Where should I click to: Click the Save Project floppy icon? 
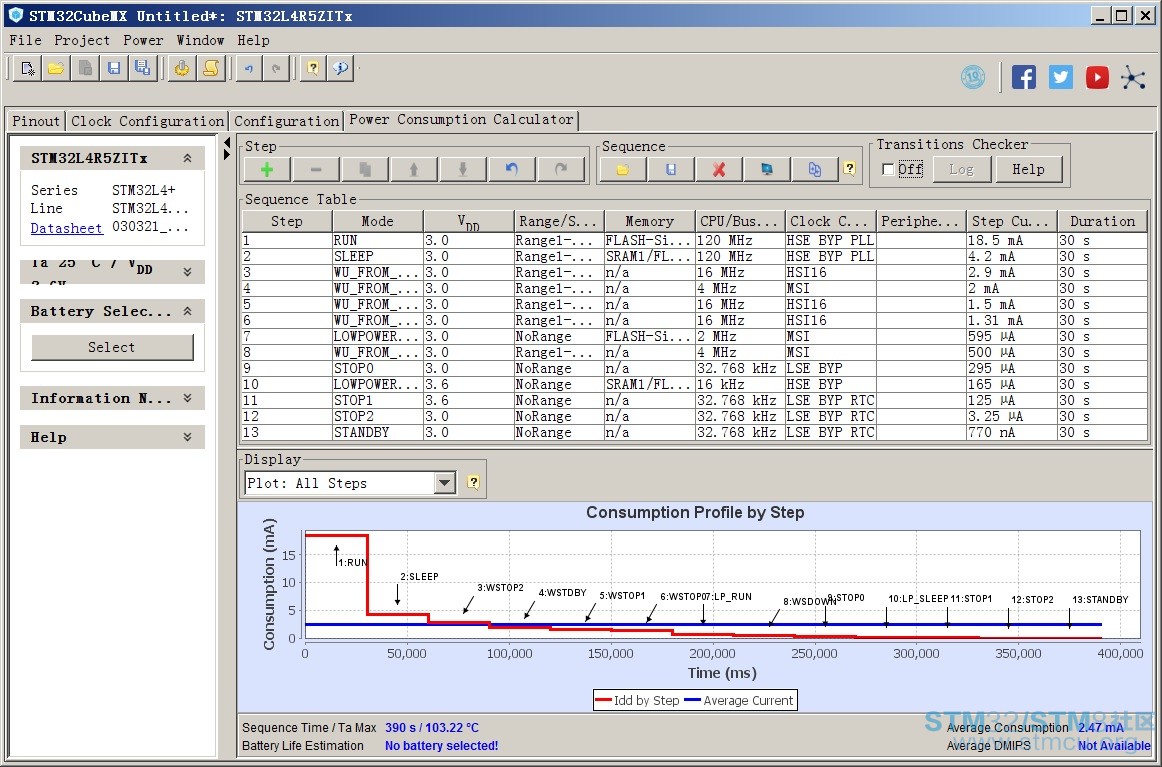tap(114, 69)
